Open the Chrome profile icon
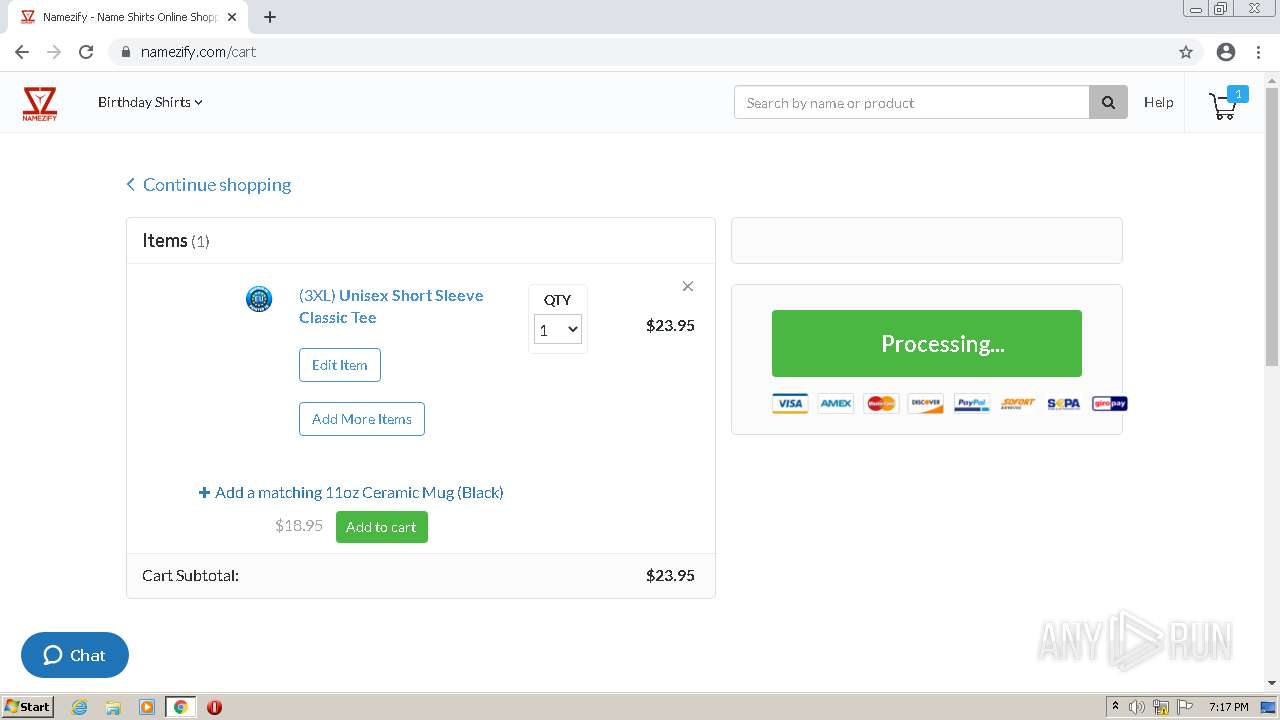Viewport: 1280px width, 720px height. point(1226,52)
